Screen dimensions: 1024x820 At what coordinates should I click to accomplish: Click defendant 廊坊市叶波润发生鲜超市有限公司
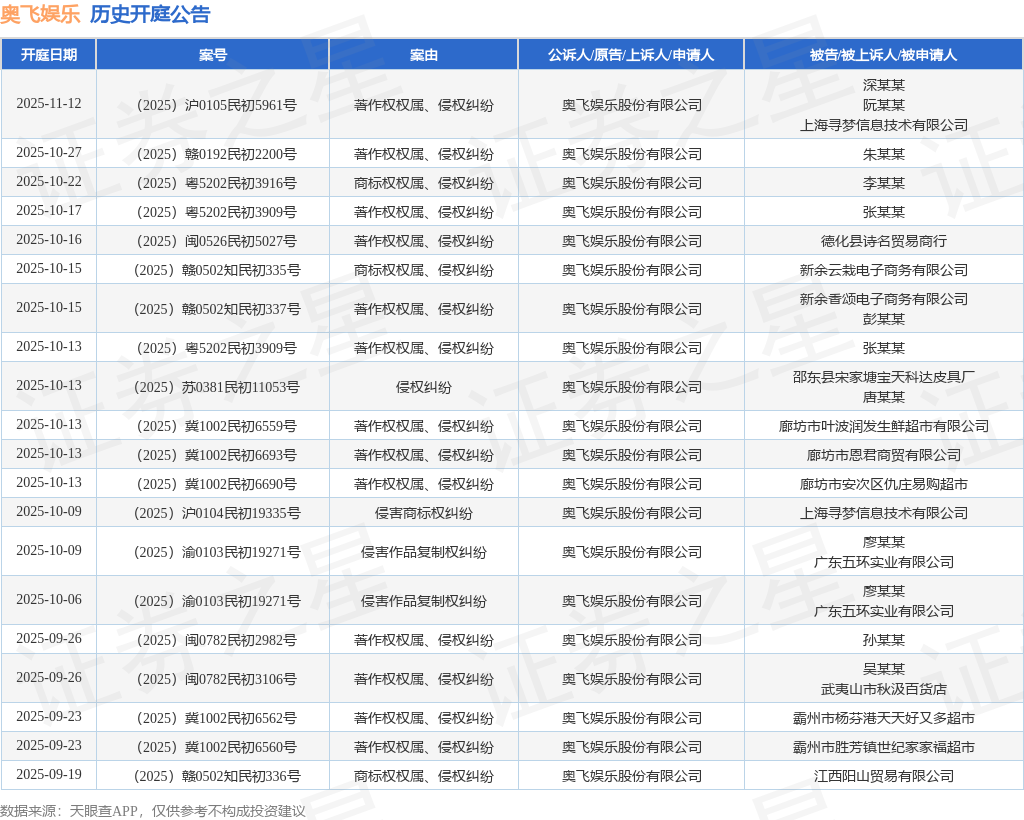point(884,426)
